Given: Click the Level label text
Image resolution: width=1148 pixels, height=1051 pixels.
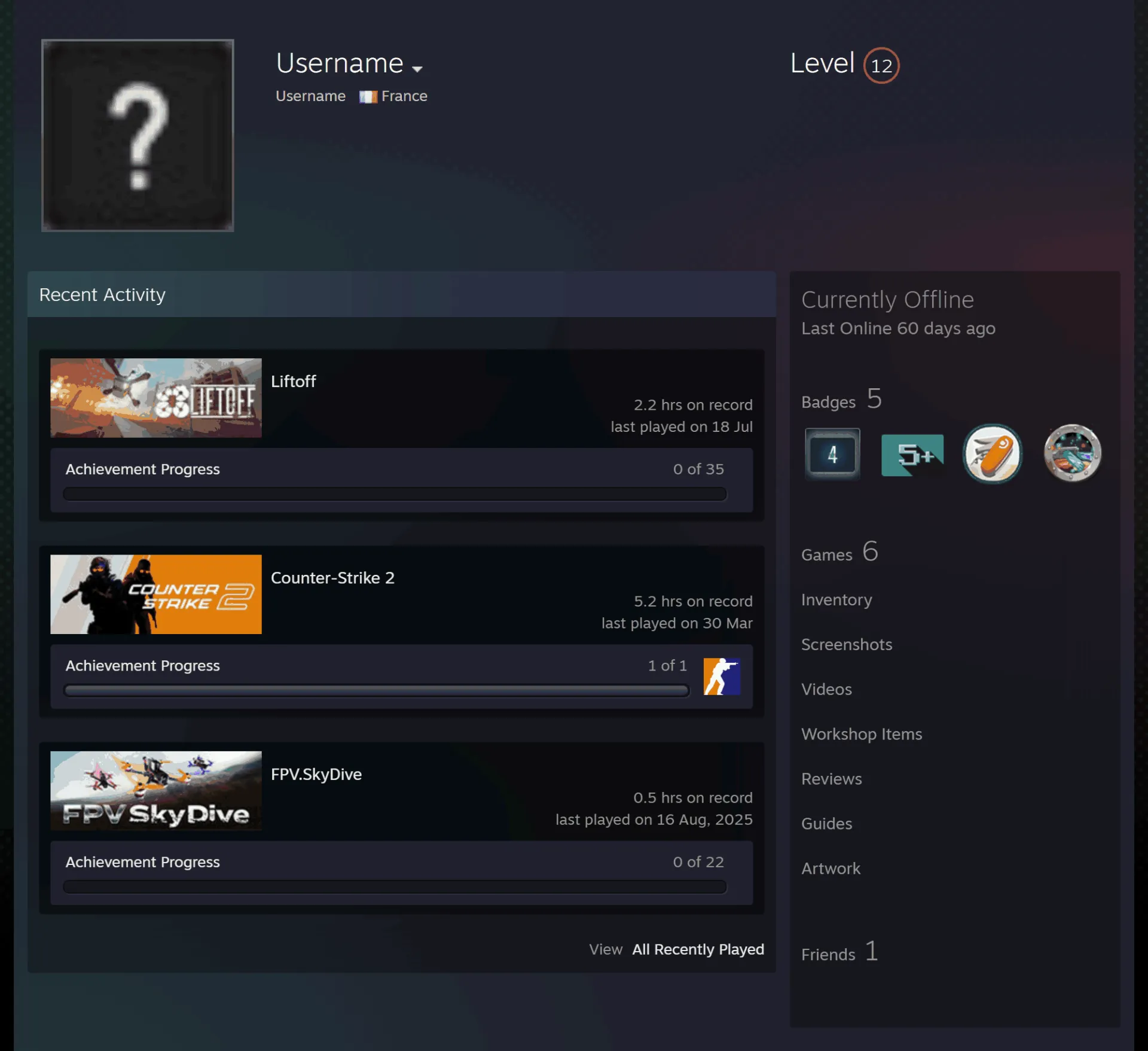Looking at the screenshot, I should tap(822, 63).
